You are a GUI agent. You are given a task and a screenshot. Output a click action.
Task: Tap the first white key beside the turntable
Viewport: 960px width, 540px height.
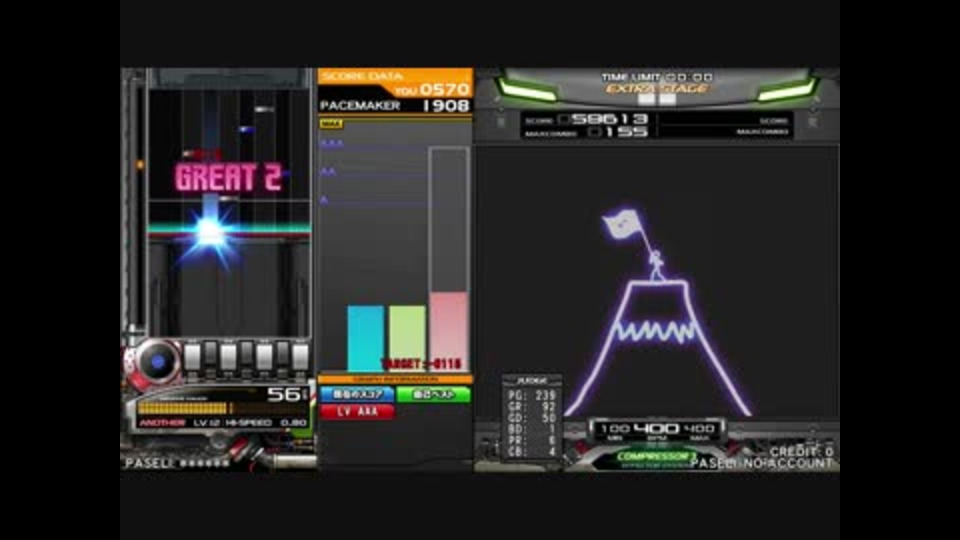pyautogui.click(x=192, y=357)
